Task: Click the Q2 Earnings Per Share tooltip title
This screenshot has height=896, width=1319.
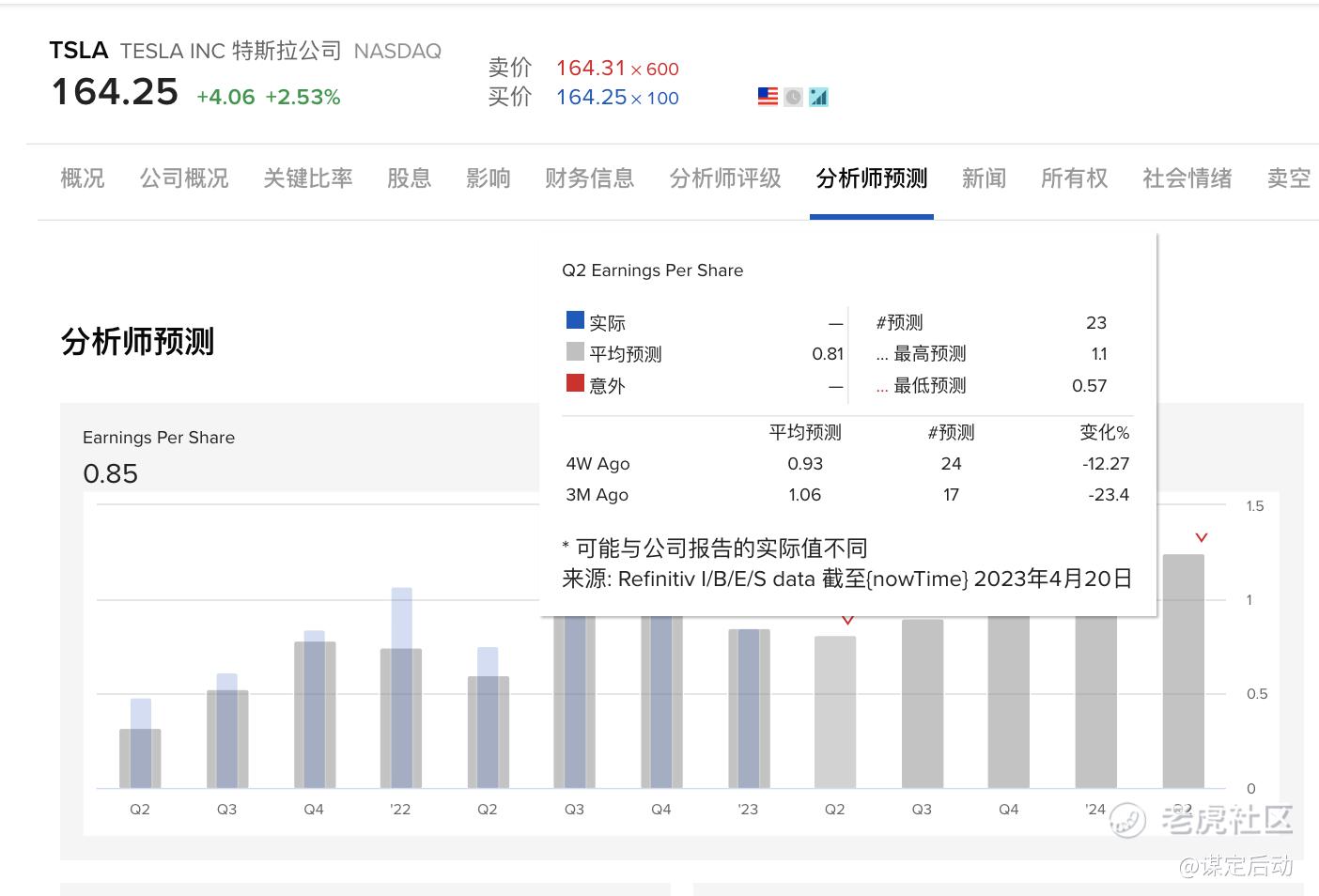Action: pyautogui.click(x=652, y=270)
